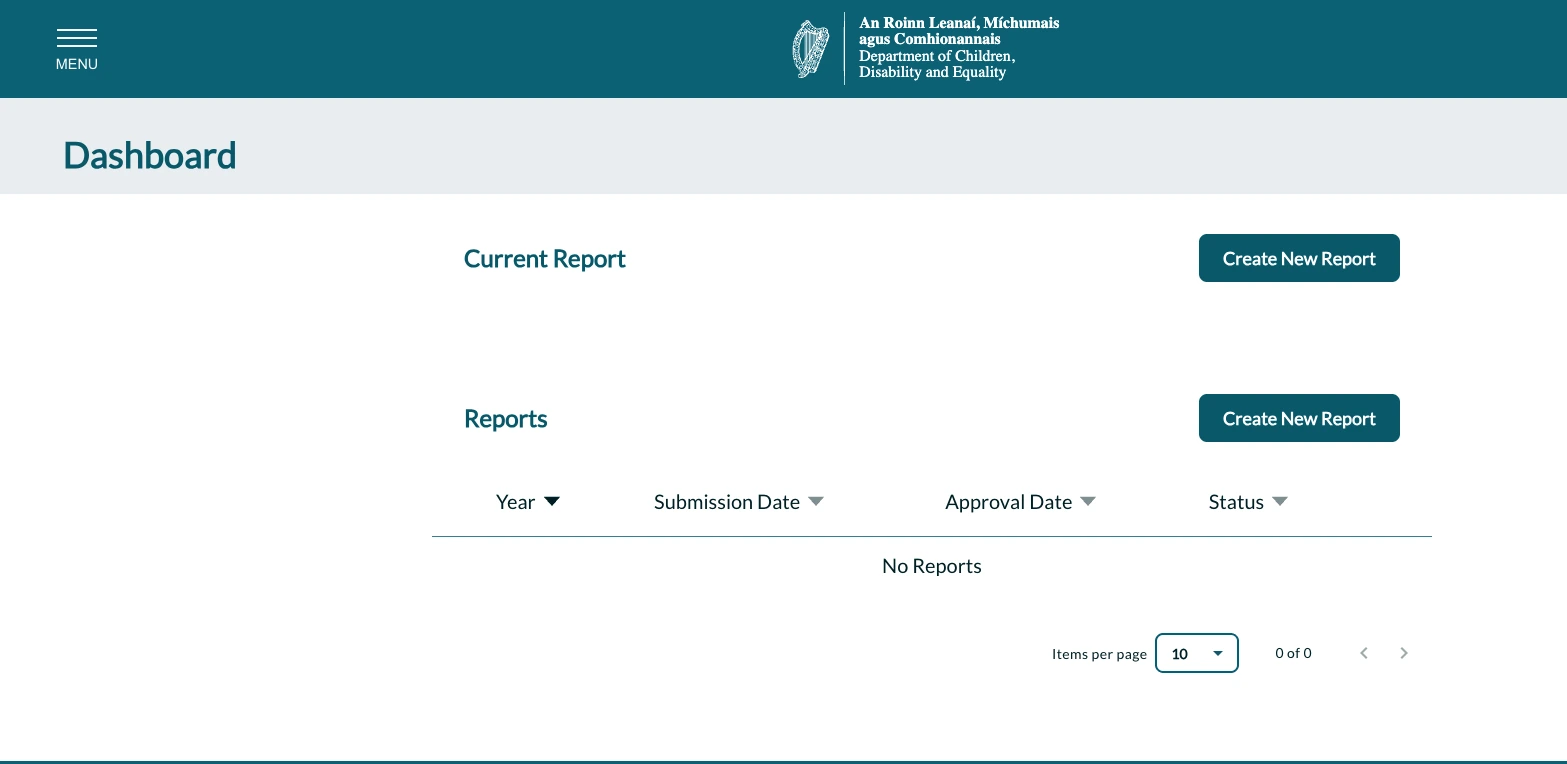Click the Items per page label

coord(1099,654)
